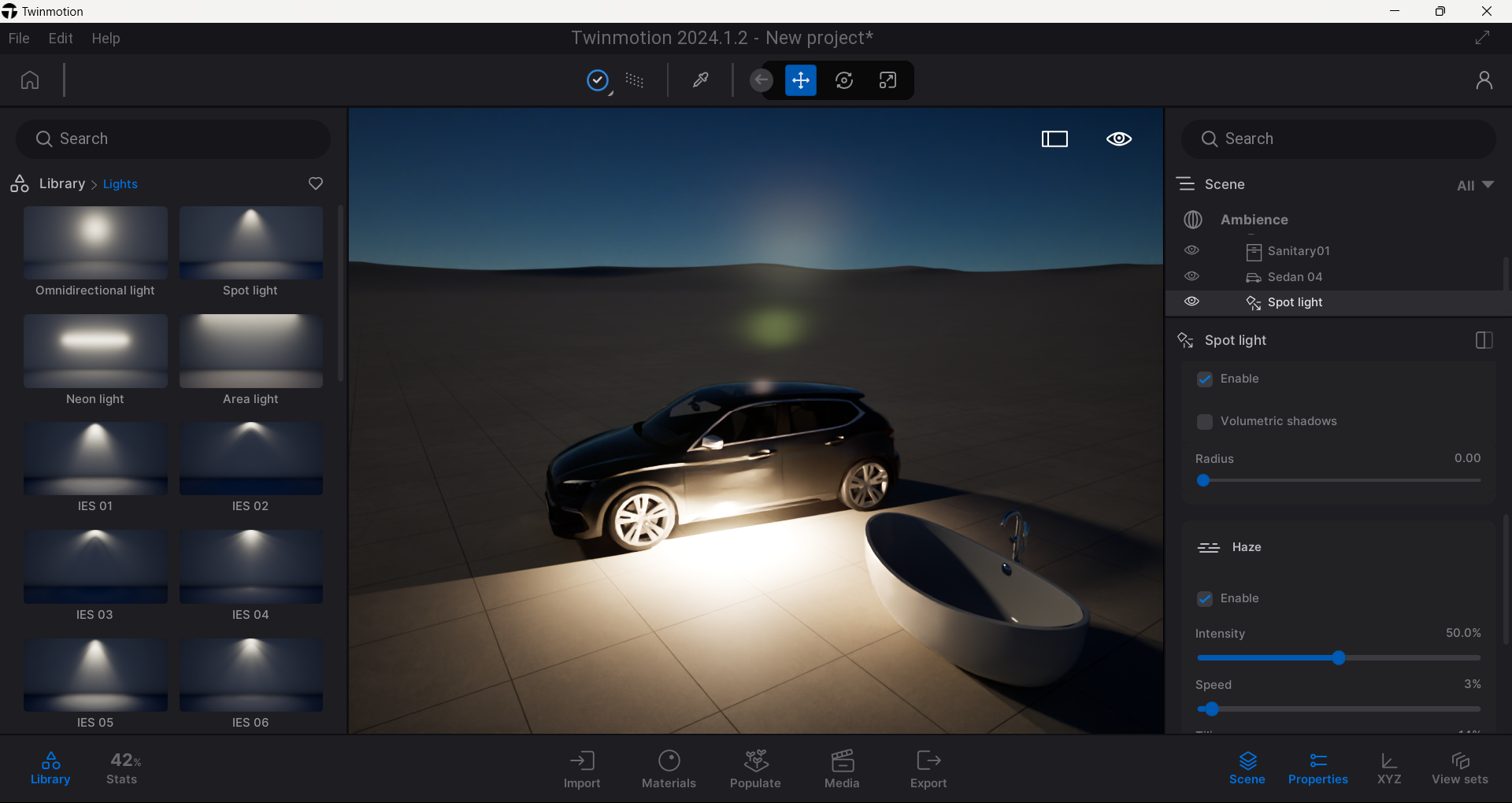
Task: Click the Lights breadcrumb link
Action: click(x=120, y=184)
